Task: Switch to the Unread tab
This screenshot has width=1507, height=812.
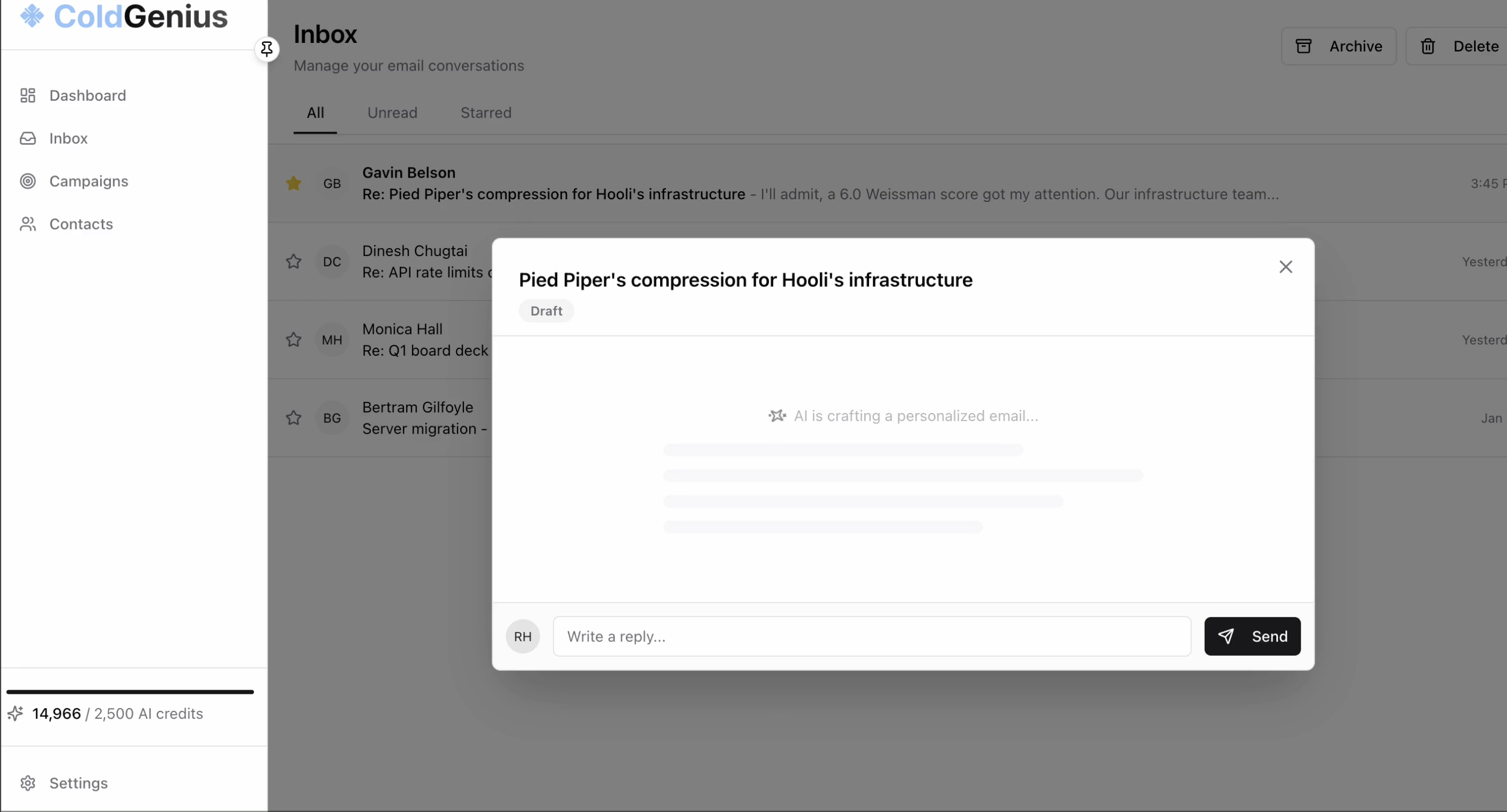Action: pos(392,113)
